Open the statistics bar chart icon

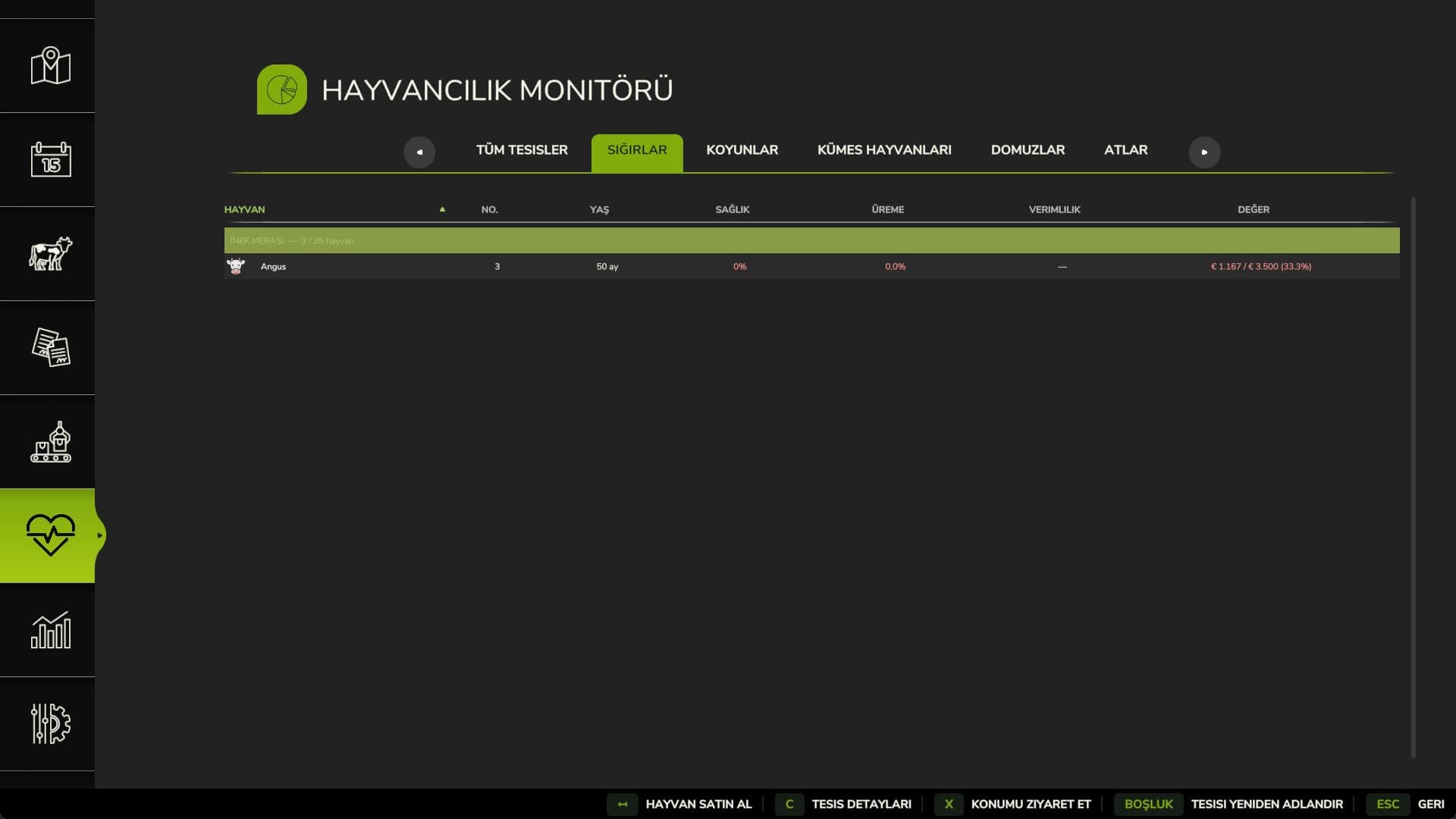[x=50, y=630]
